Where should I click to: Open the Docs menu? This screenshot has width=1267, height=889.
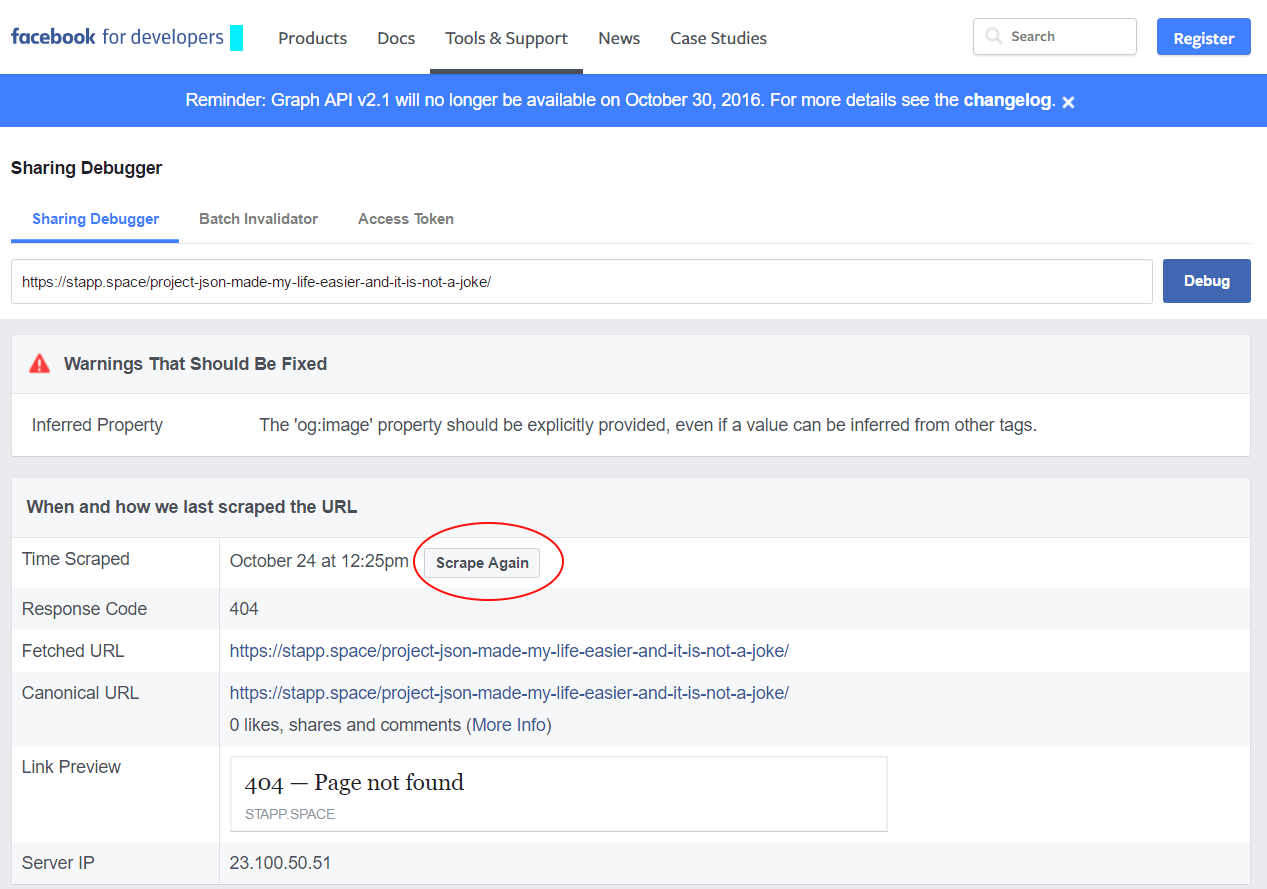click(x=396, y=38)
